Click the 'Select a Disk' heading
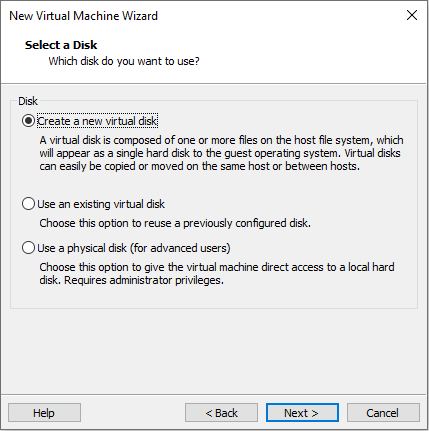This screenshot has width=429, height=431. (x=61, y=45)
